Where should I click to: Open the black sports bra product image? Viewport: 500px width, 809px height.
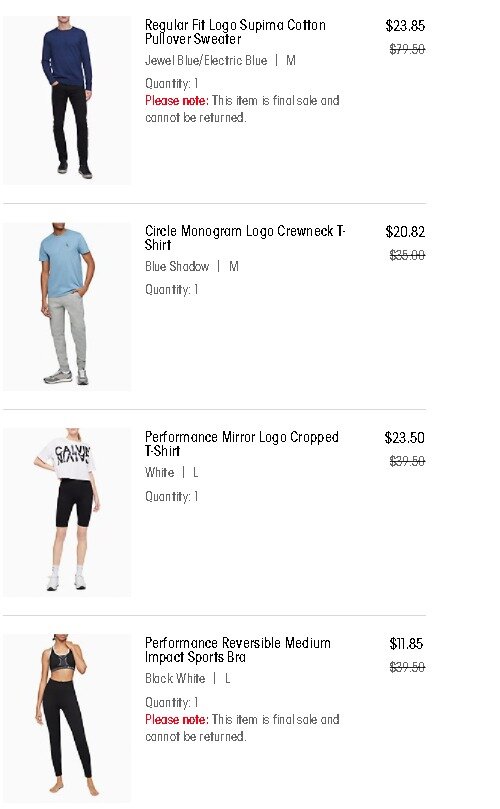(67, 718)
